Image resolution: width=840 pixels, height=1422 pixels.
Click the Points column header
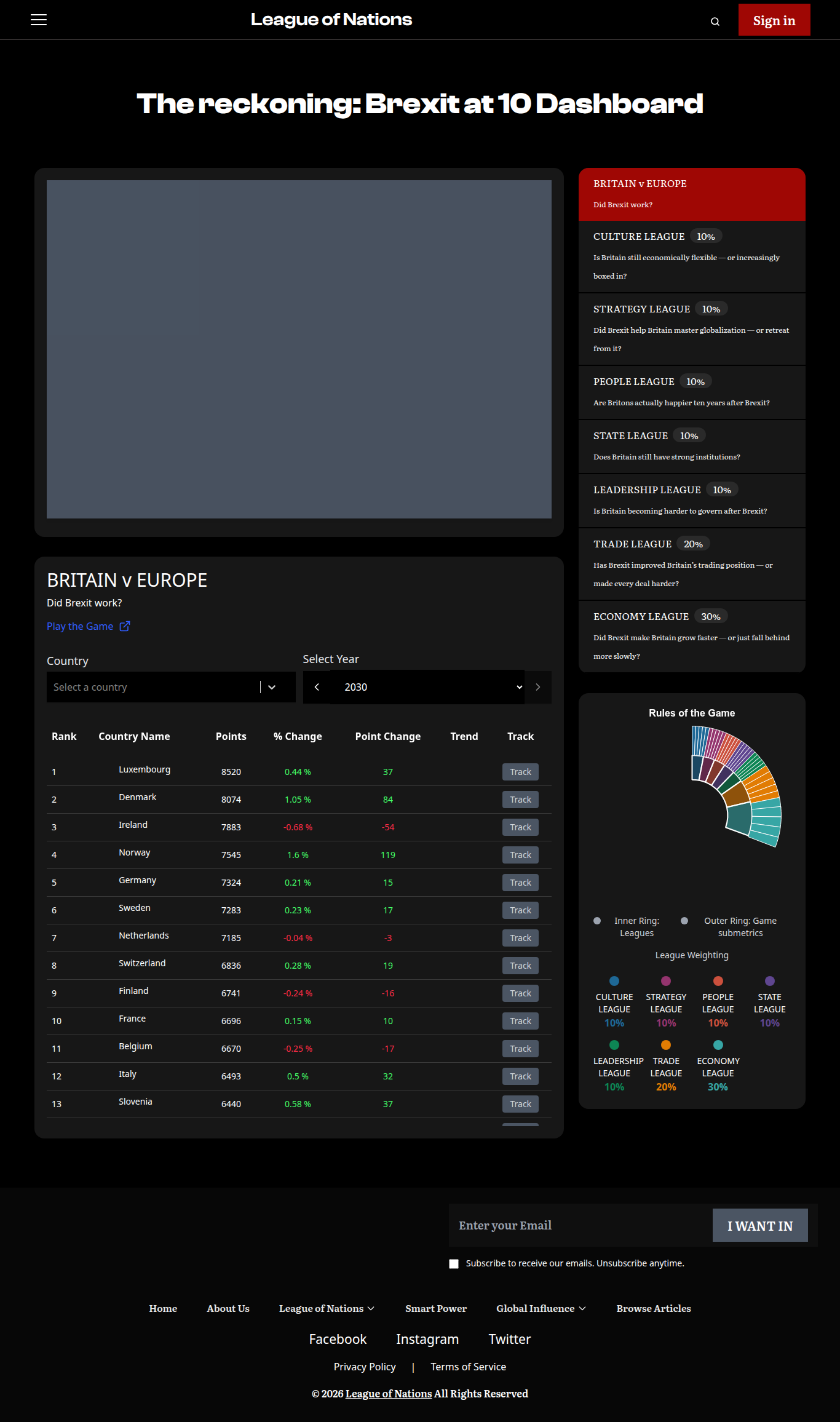(x=231, y=736)
